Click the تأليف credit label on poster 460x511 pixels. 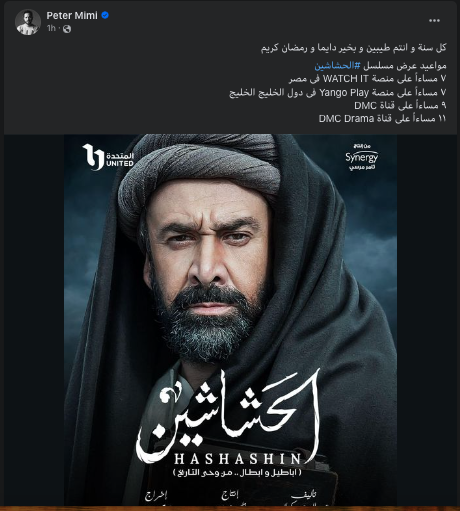click(x=303, y=495)
